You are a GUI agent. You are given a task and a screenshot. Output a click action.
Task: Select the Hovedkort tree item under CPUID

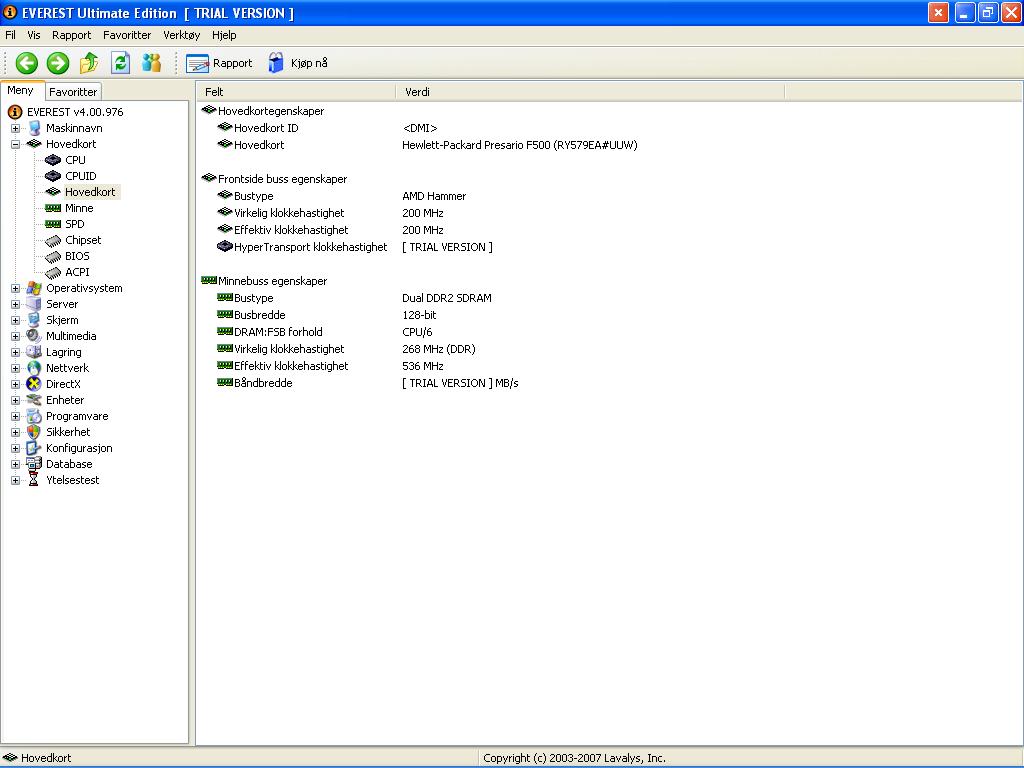(x=90, y=192)
